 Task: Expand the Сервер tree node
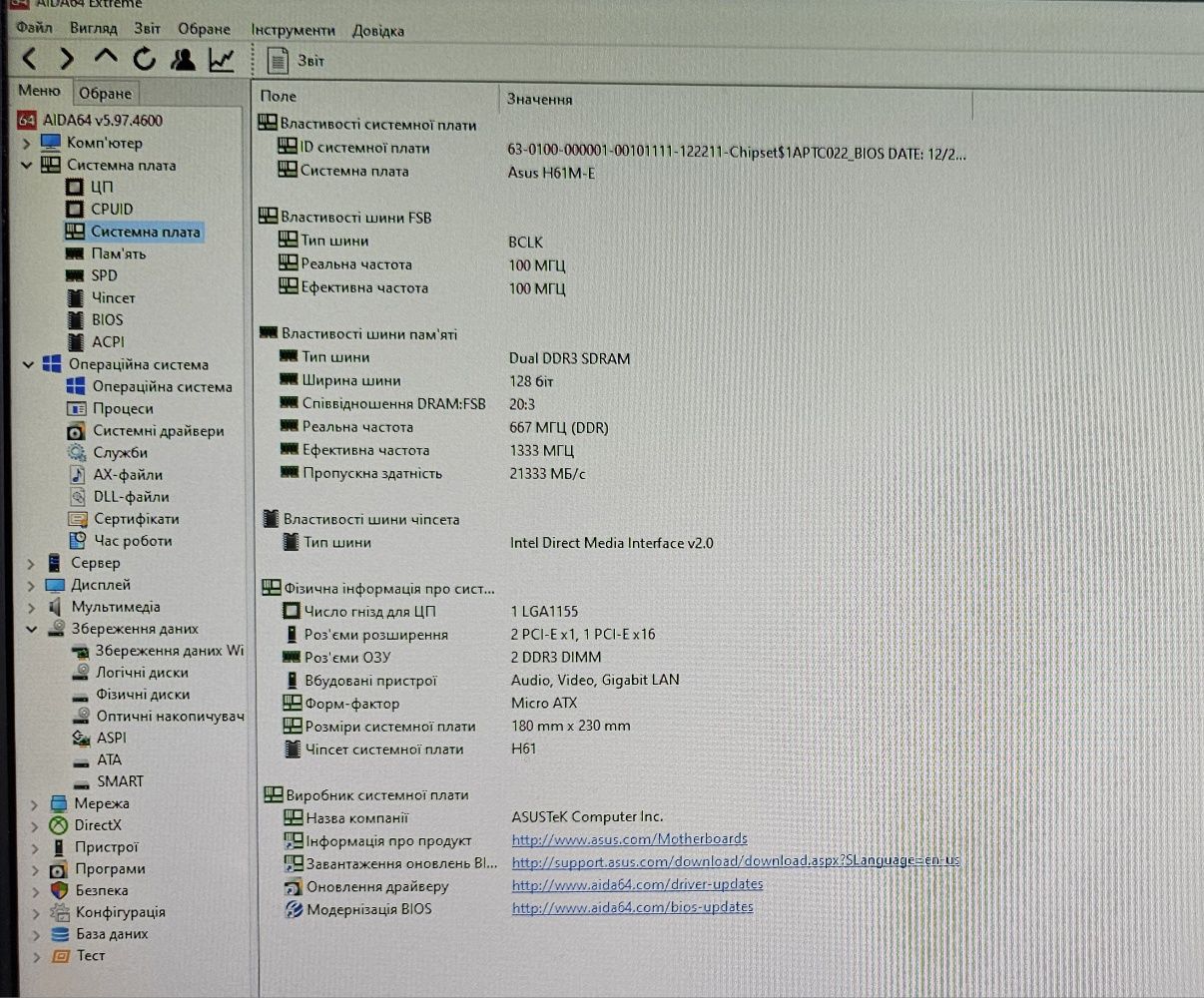[31, 563]
